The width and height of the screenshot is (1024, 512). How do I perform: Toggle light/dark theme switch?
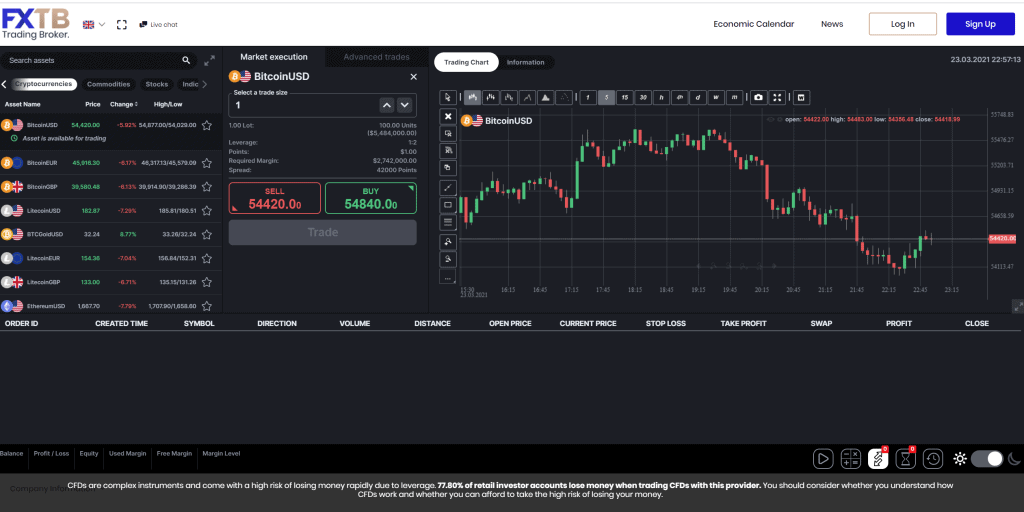987,458
